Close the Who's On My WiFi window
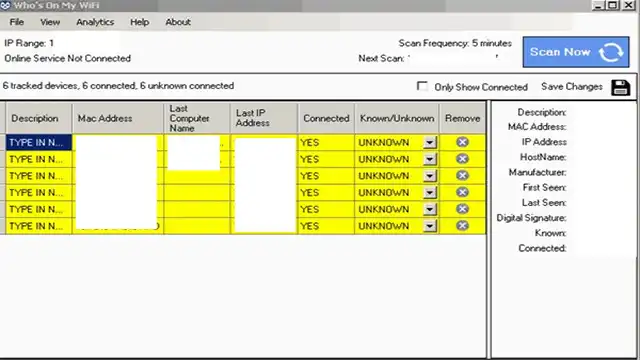The width and height of the screenshot is (640, 360). [628, 5]
